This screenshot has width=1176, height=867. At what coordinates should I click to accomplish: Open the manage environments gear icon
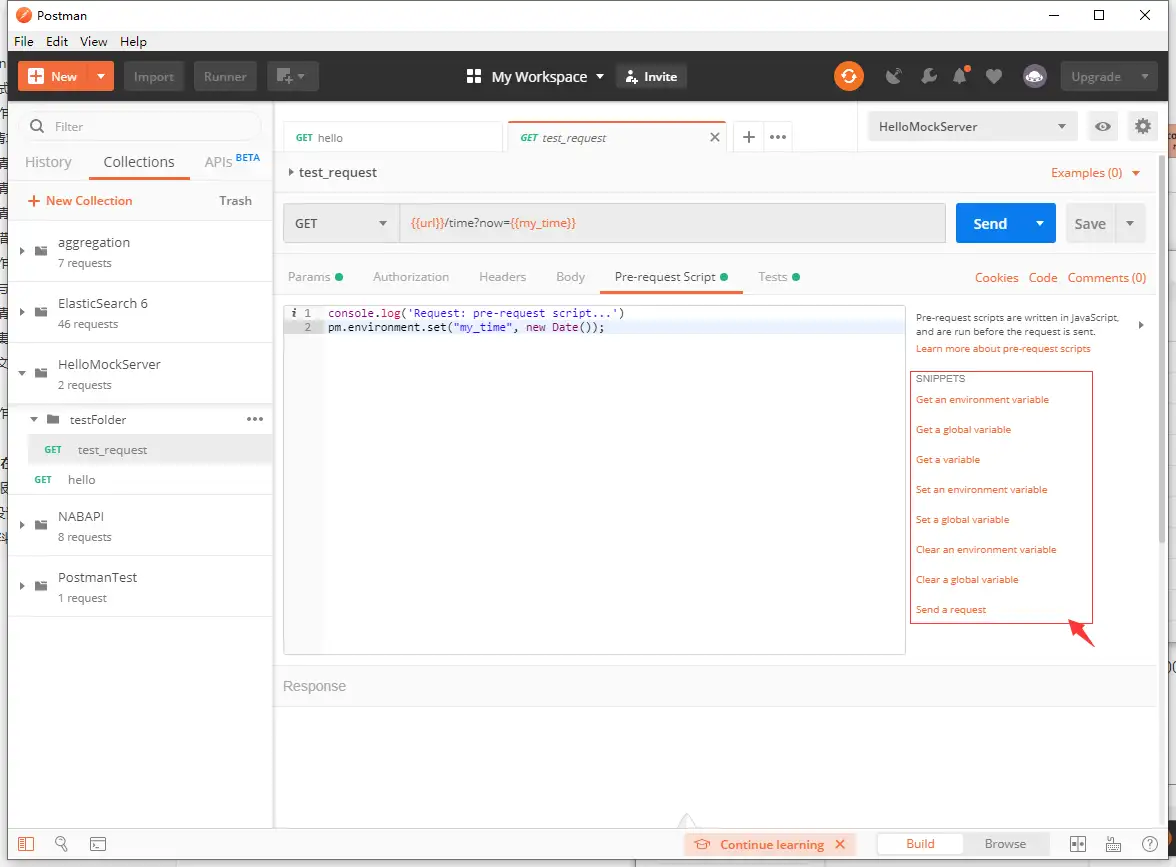pos(1142,127)
